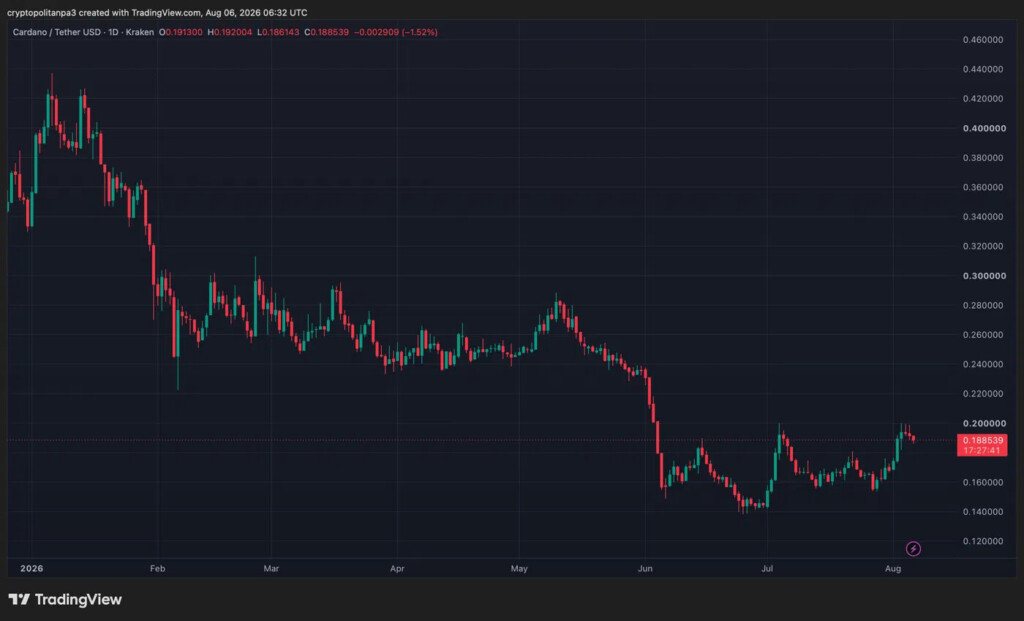Screen dimensions: 1024x621
Task: Click the Feb label on time axis
Action: 157,569
